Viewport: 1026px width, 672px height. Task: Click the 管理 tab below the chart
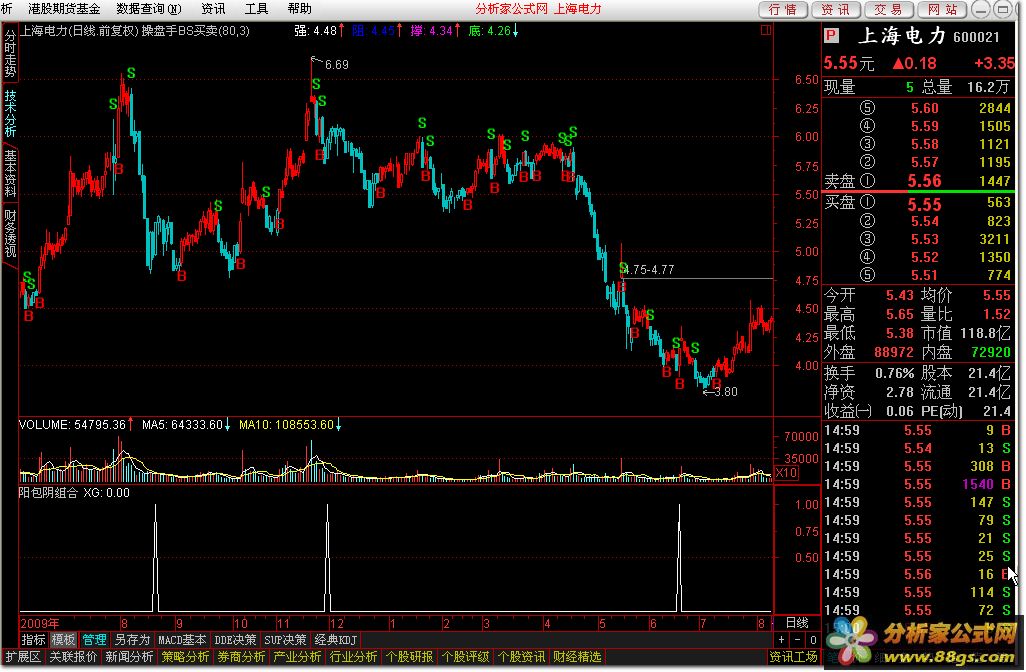tap(94, 640)
